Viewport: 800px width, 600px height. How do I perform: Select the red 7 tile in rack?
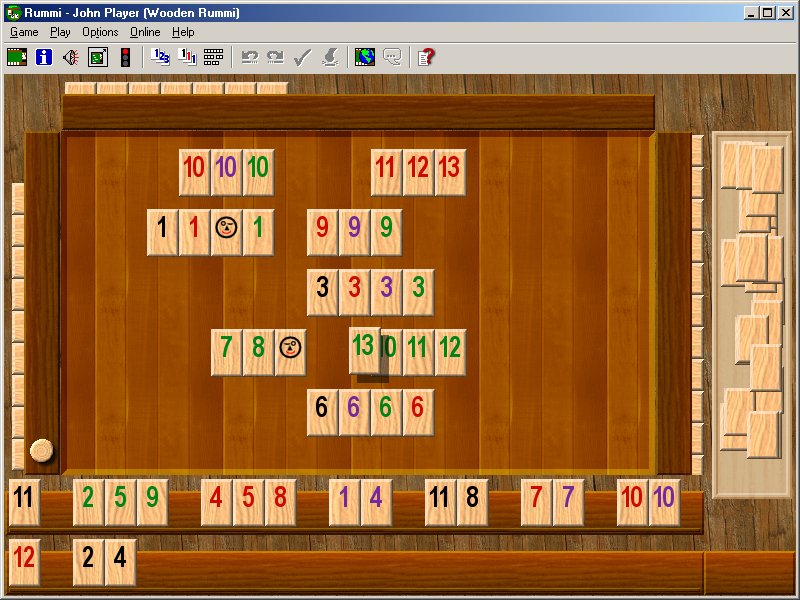[x=536, y=502]
